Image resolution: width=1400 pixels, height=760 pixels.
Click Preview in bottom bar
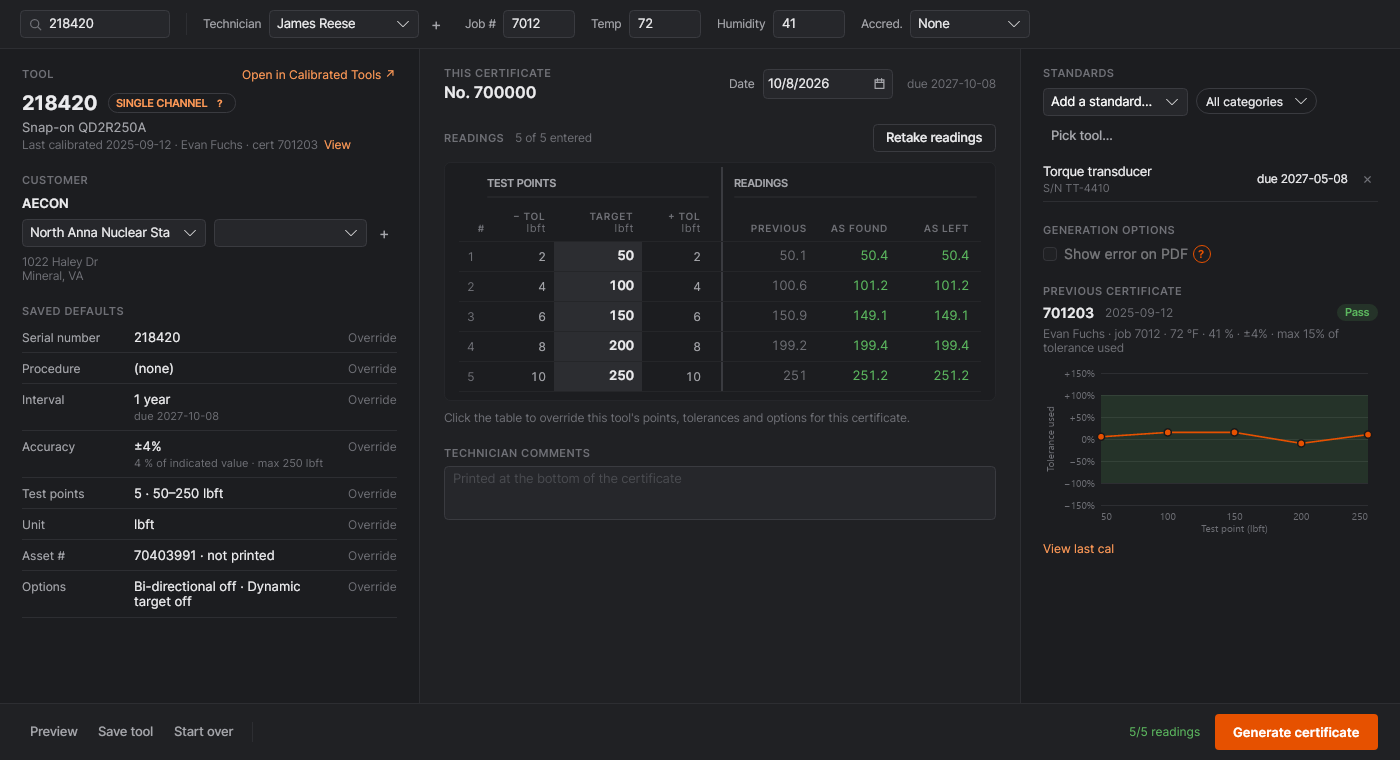(54, 731)
